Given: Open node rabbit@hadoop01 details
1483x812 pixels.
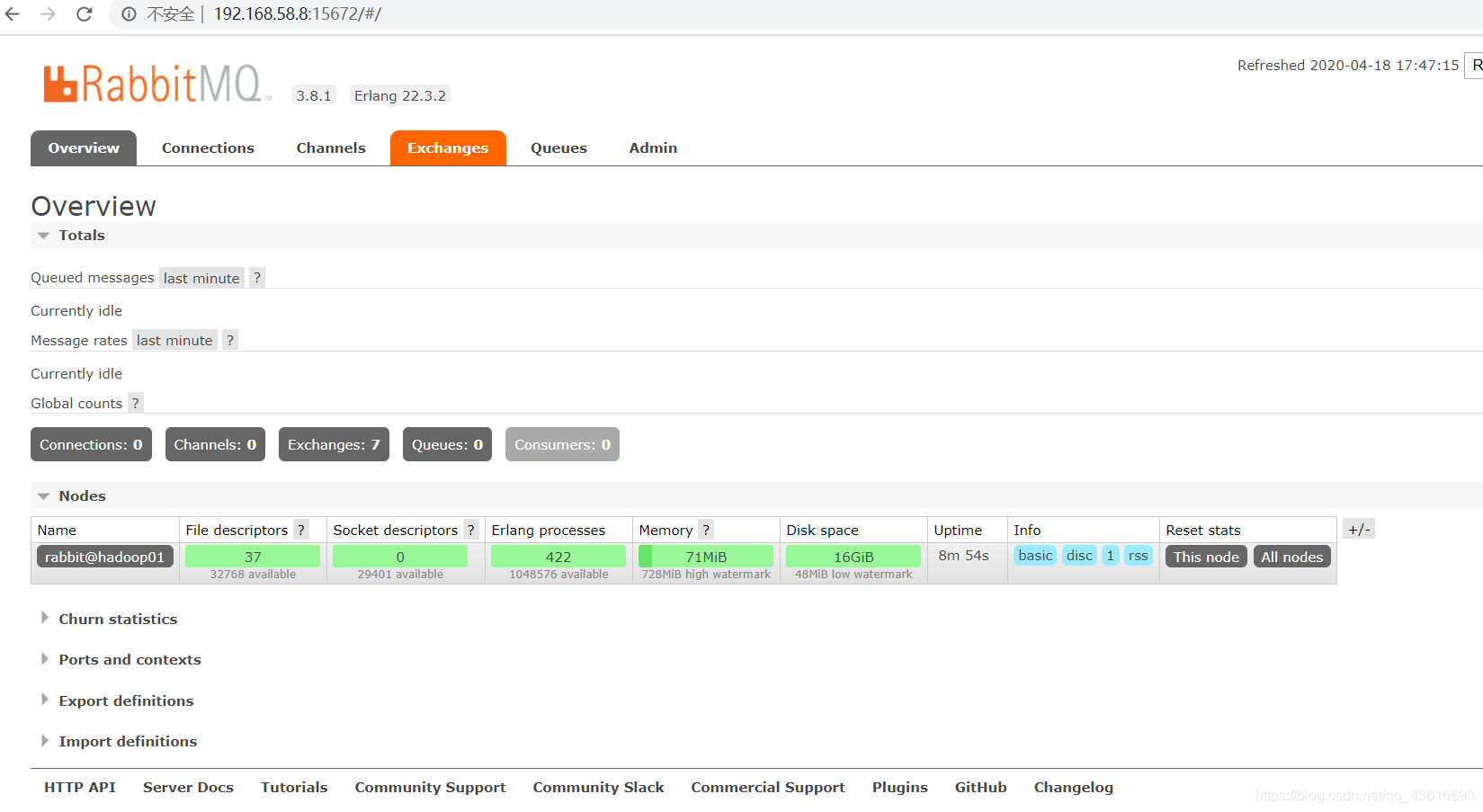Looking at the screenshot, I should (x=105, y=557).
